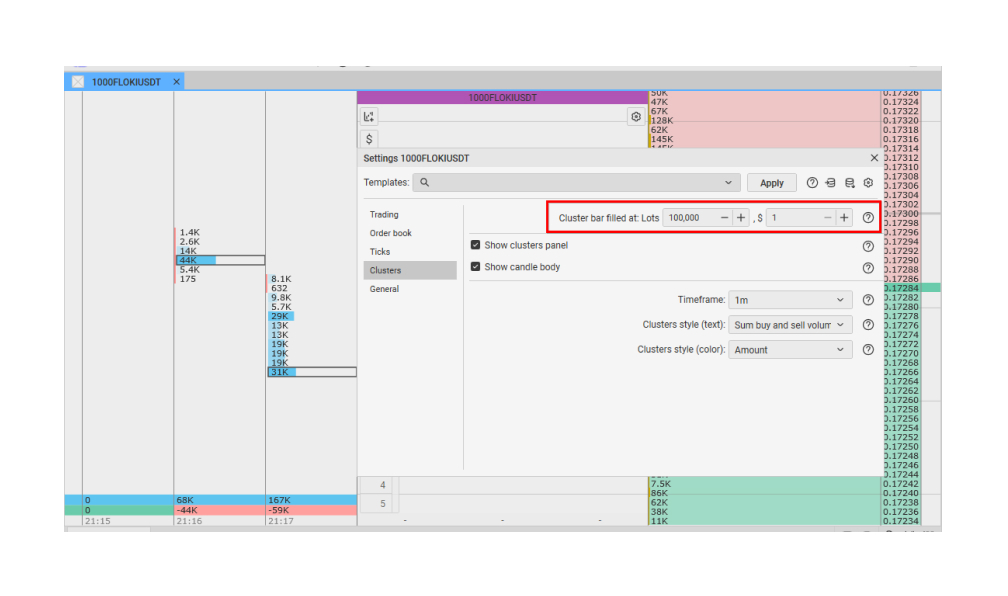Select the General settings section
Screen dimensions: 1008x596
(x=410, y=289)
